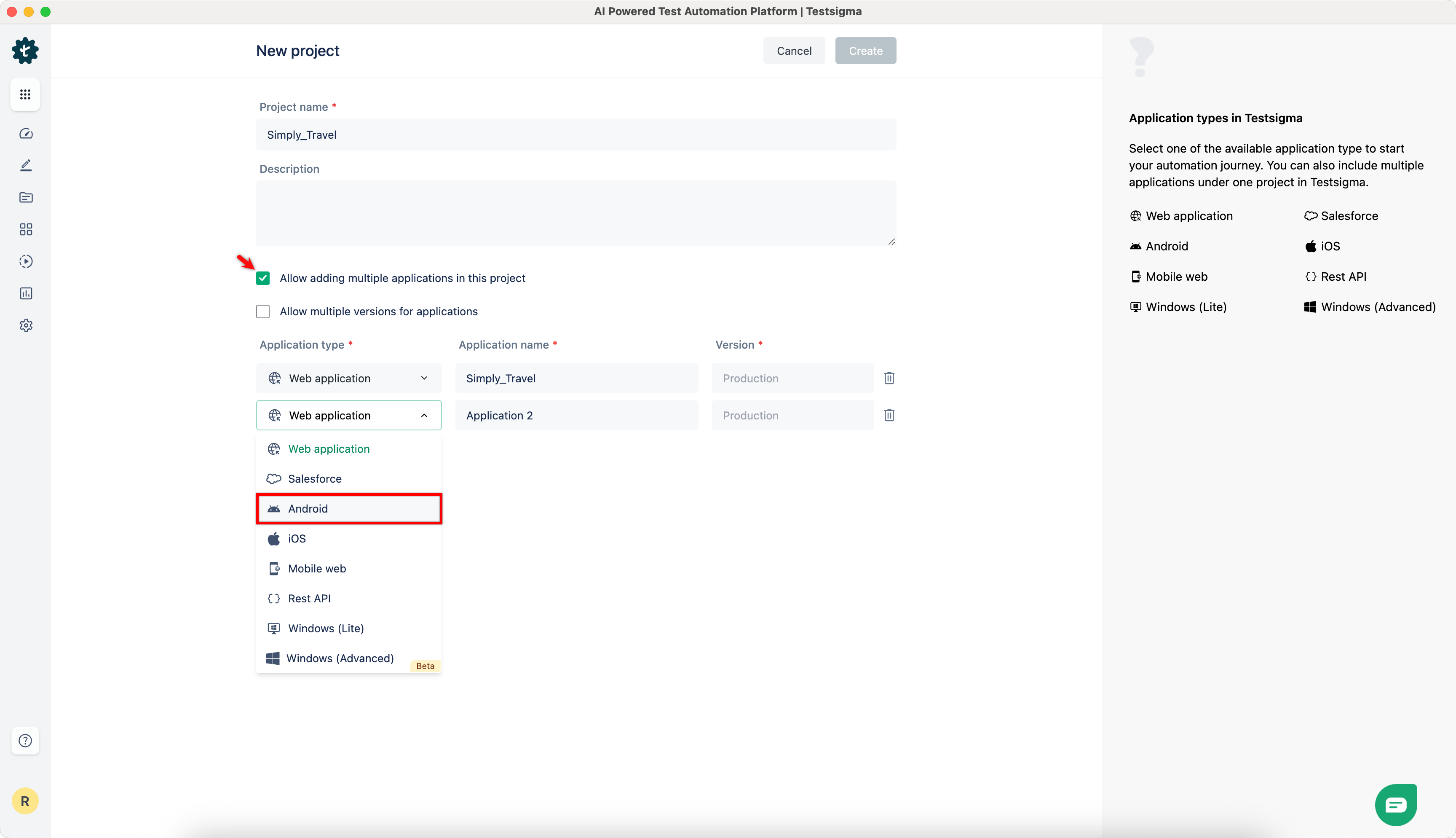The image size is (1456, 838).
Task: Open the test development pencil icon
Action: (x=26, y=166)
